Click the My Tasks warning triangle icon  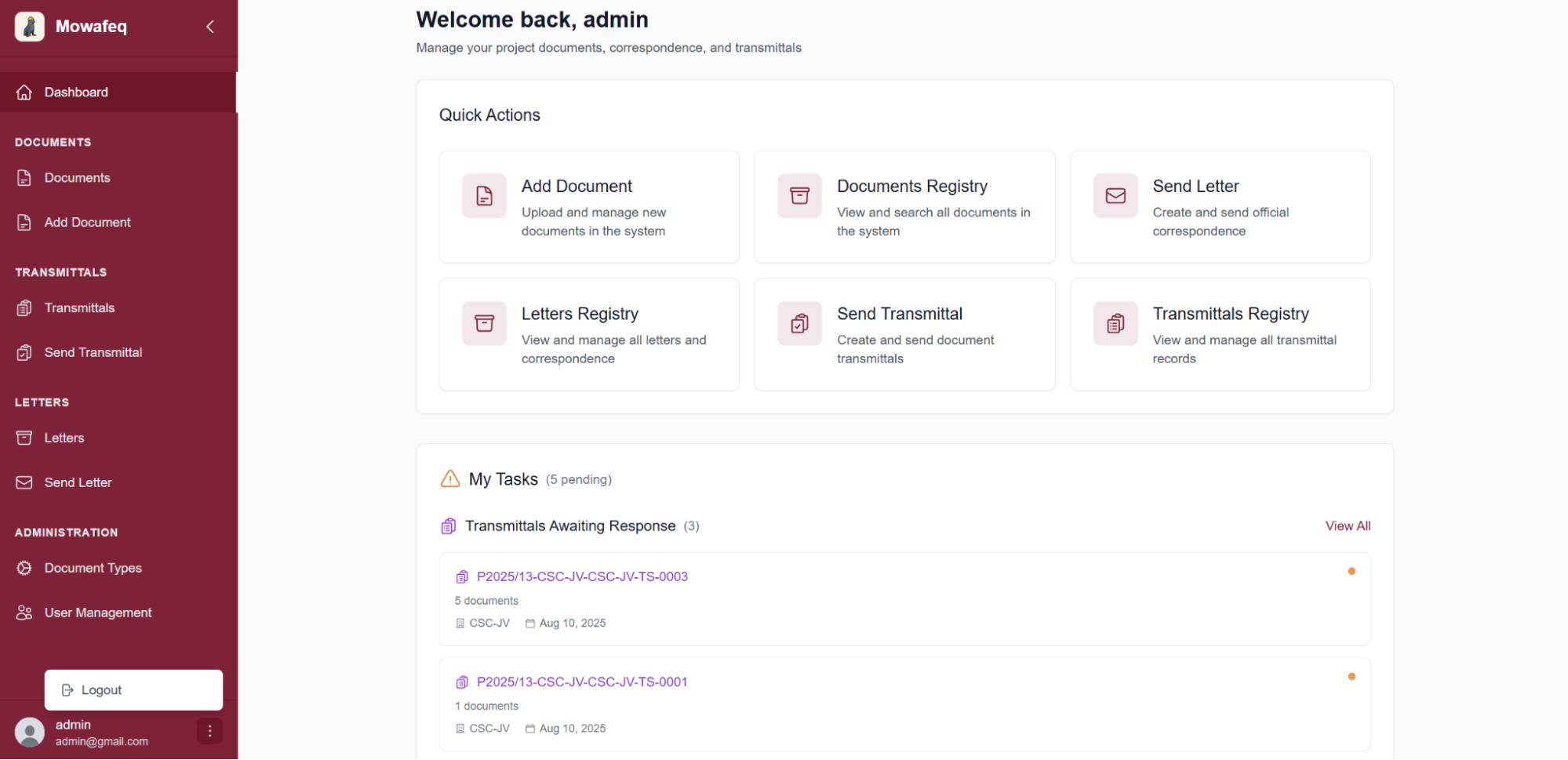click(x=450, y=479)
